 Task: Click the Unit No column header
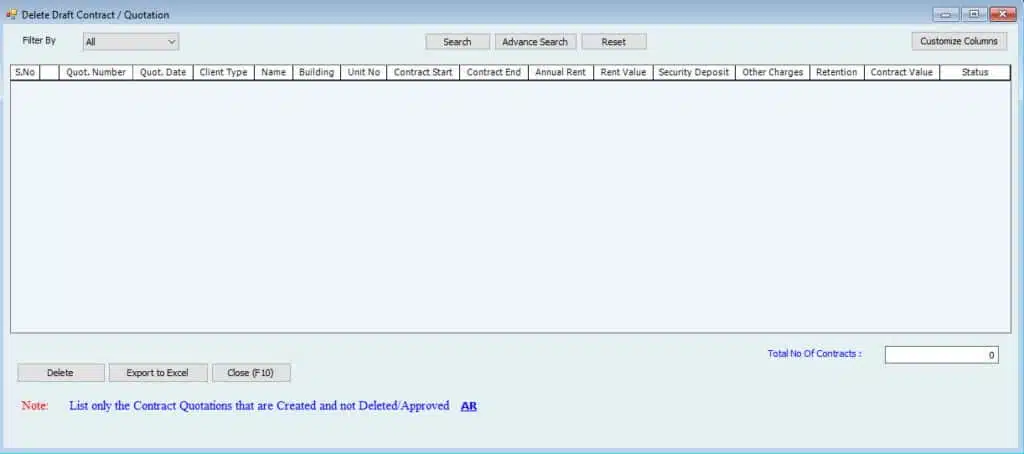[364, 73]
